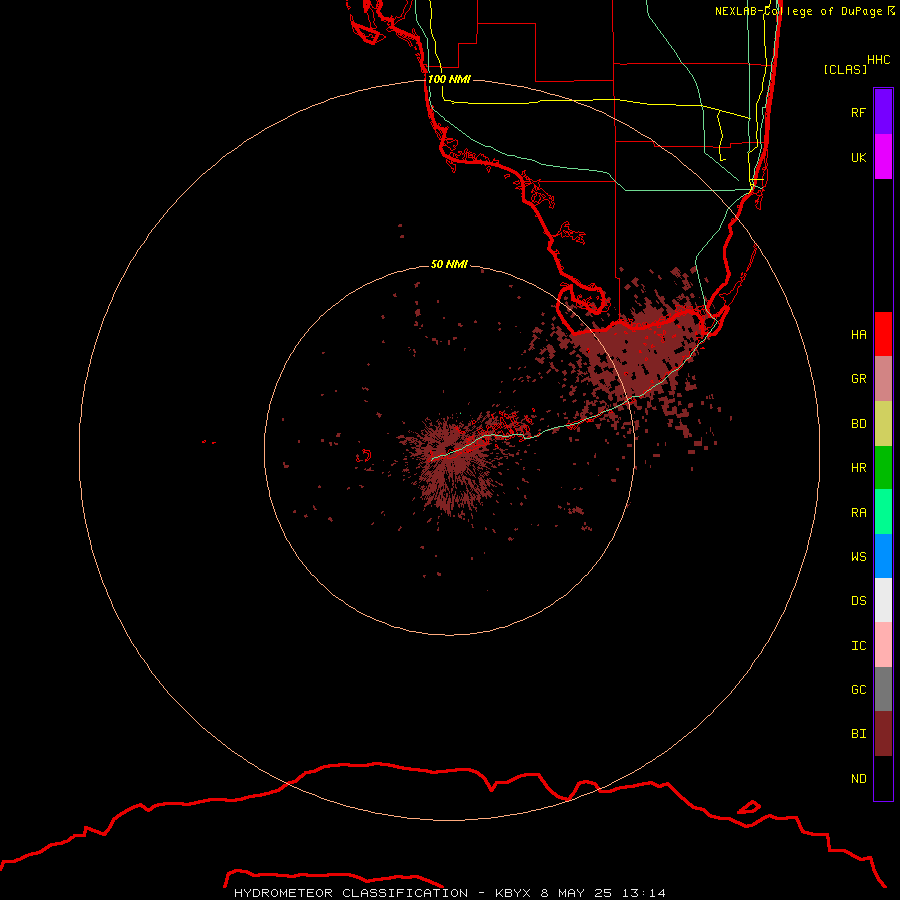
Task: Click the ND legend label
Action: tap(858, 779)
